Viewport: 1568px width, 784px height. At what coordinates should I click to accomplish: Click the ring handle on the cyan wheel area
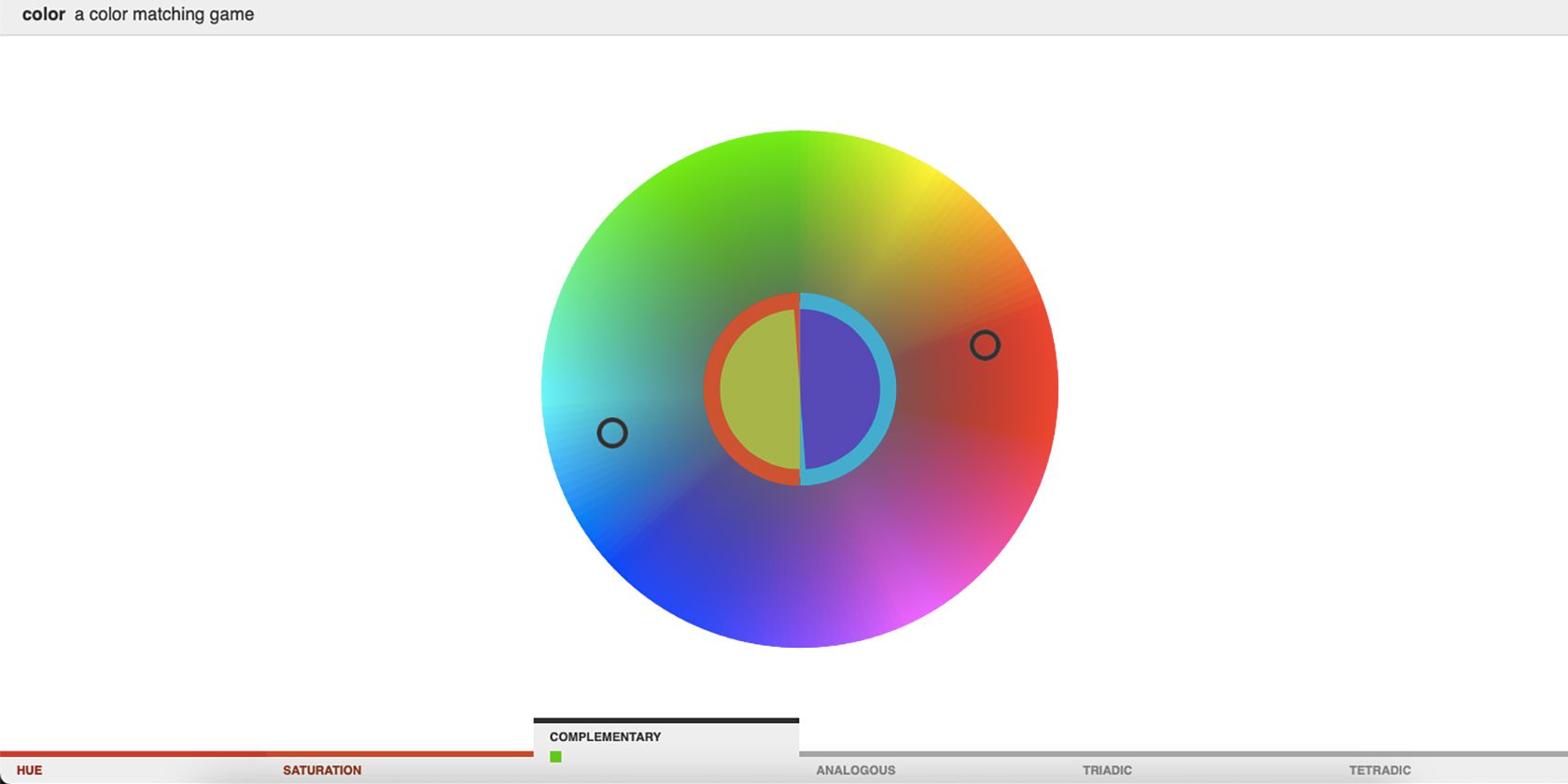(x=612, y=433)
